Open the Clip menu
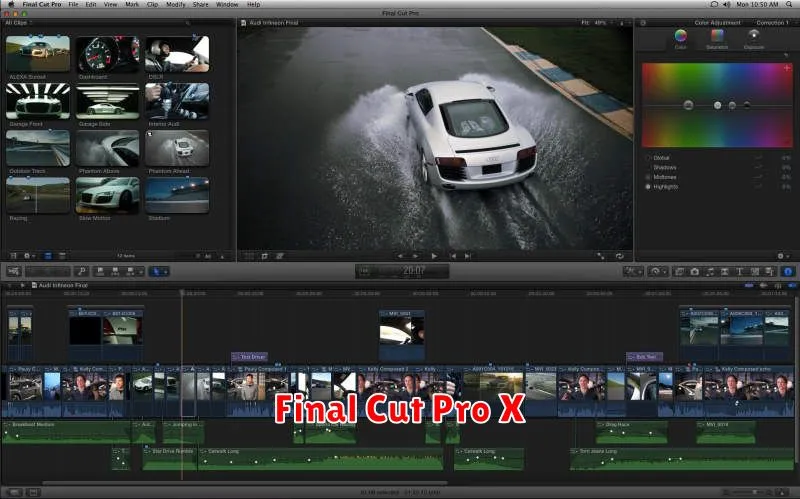 (x=153, y=4)
